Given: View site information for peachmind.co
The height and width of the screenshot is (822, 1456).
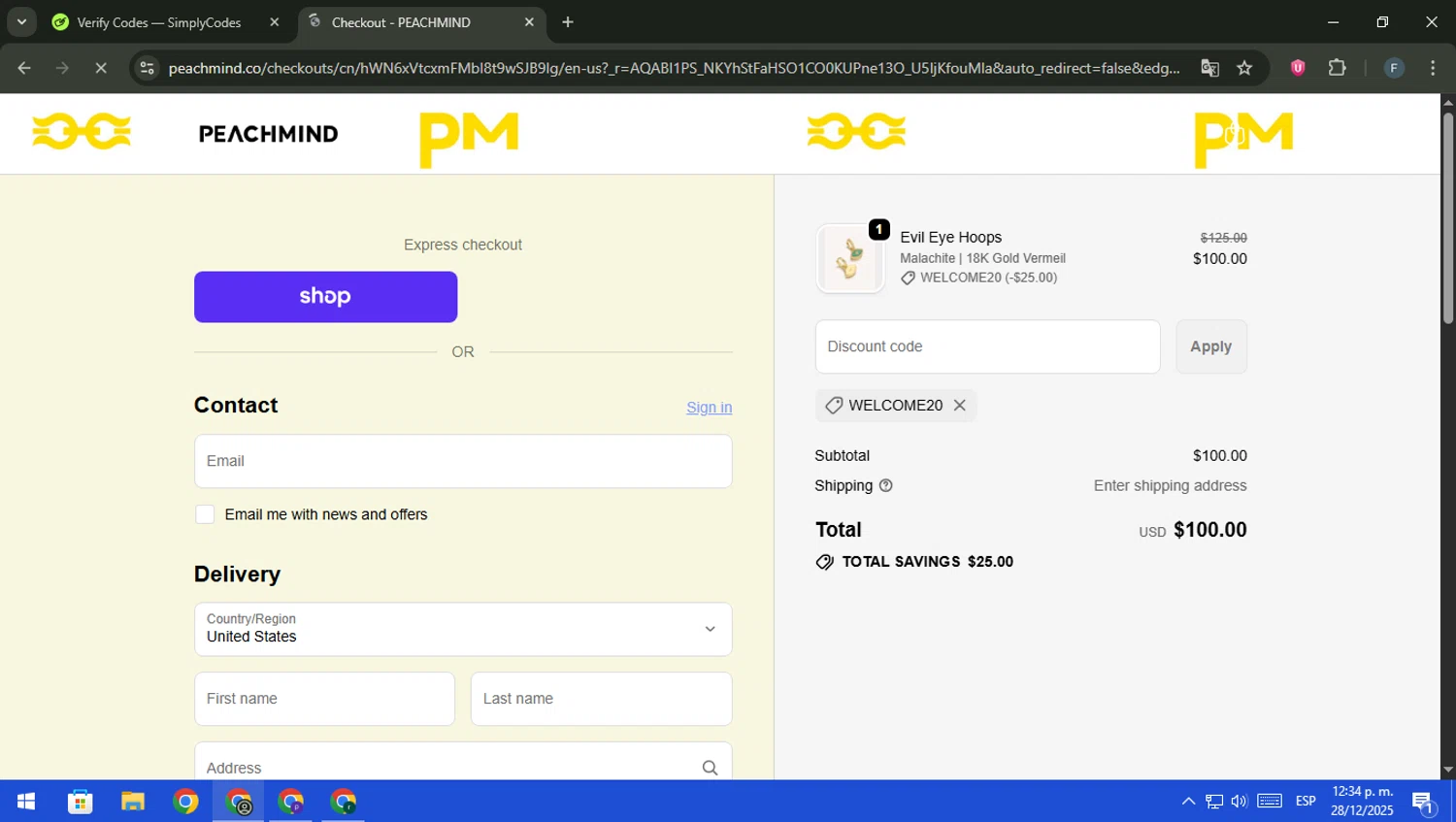Looking at the screenshot, I should point(147,68).
